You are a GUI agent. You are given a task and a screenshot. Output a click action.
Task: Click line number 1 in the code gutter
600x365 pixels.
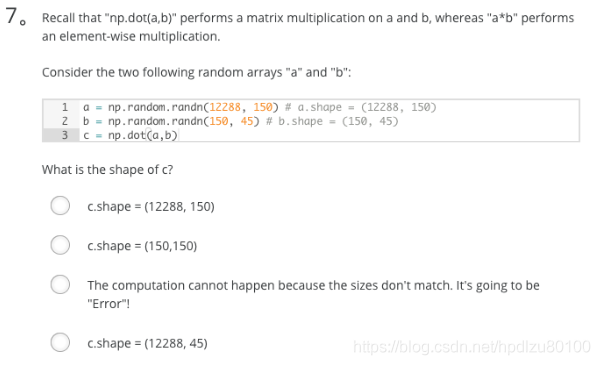pos(65,107)
